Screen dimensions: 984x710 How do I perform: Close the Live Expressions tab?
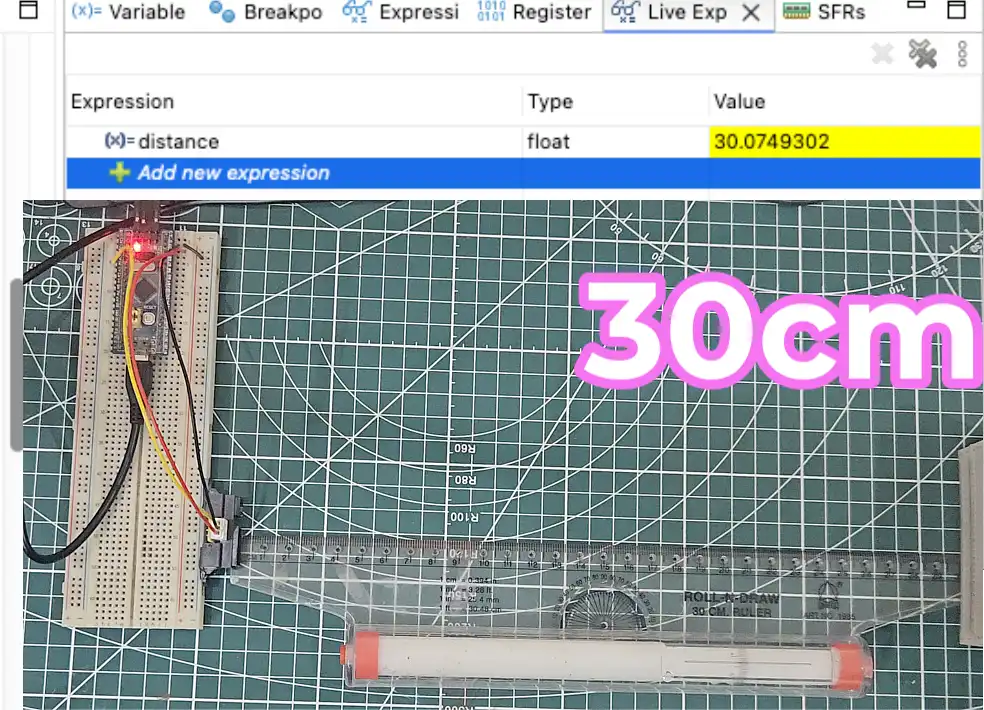coord(751,12)
